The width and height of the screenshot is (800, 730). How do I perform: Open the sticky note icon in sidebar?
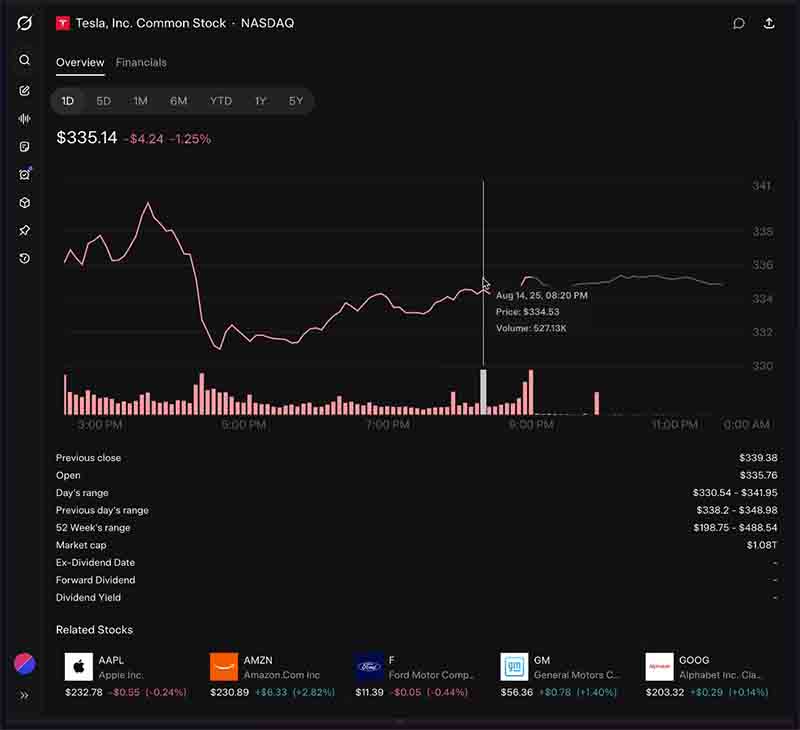(24, 147)
